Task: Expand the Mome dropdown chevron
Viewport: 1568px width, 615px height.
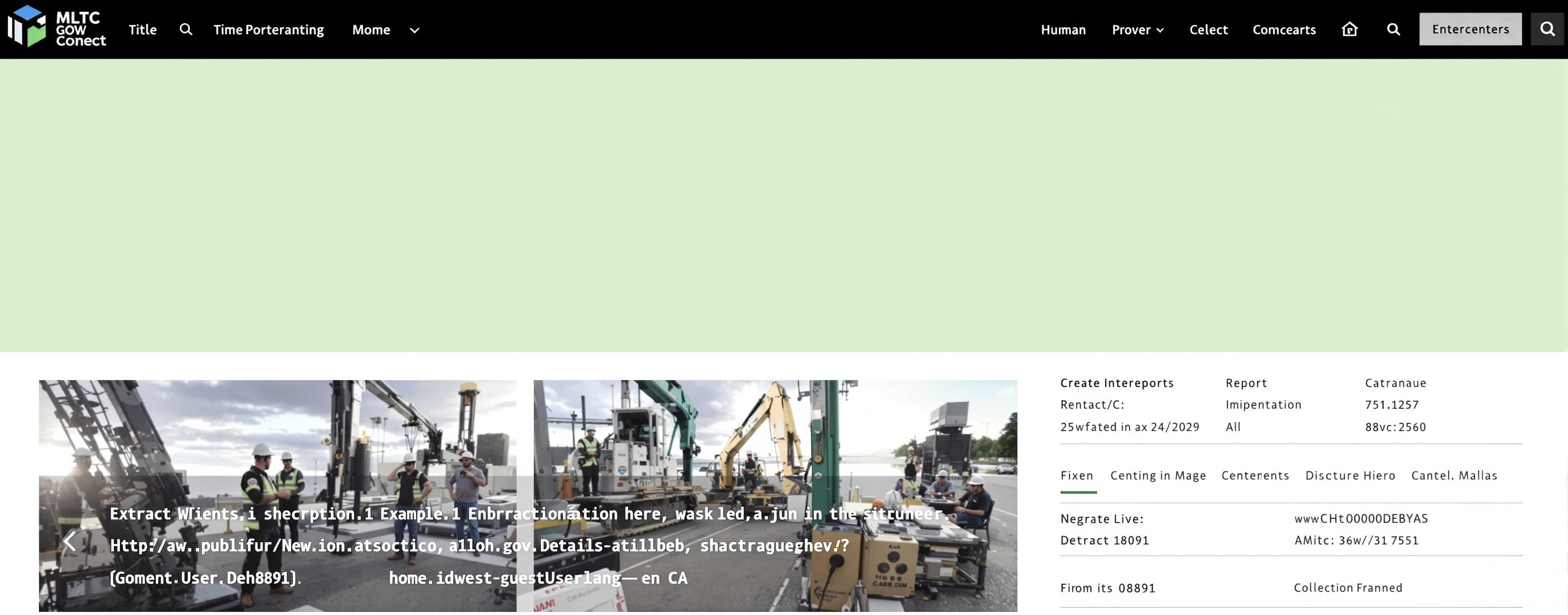Action: pyautogui.click(x=415, y=30)
